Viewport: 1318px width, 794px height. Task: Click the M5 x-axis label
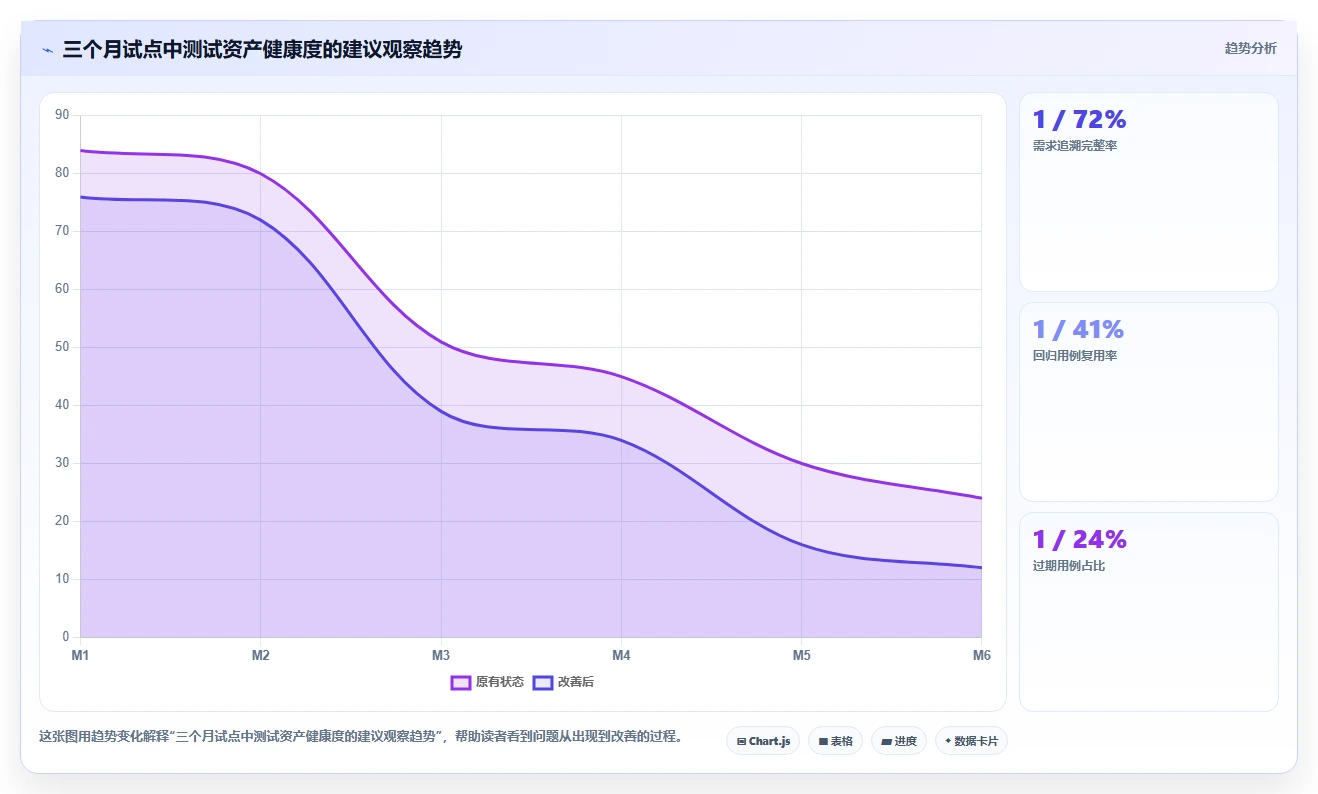pos(801,656)
